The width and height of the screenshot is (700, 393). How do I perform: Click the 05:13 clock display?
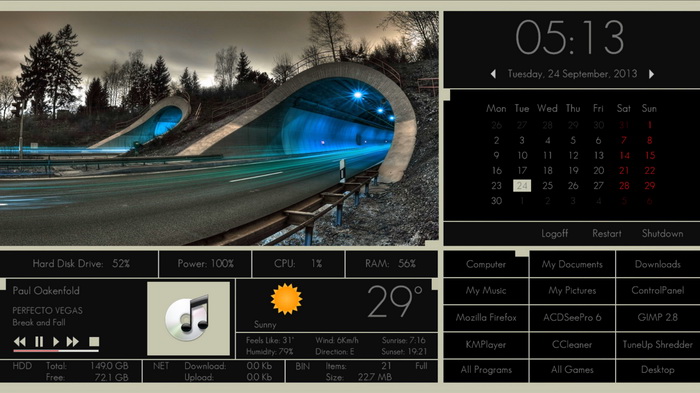point(570,37)
